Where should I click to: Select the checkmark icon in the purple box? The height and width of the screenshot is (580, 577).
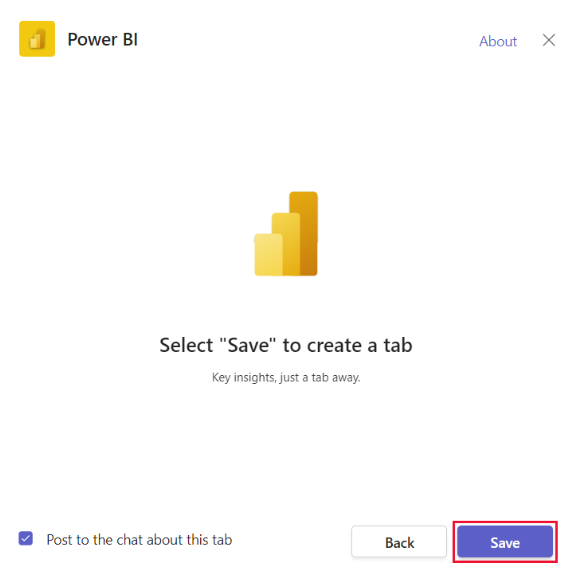pyautogui.click(x=26, y=539)
